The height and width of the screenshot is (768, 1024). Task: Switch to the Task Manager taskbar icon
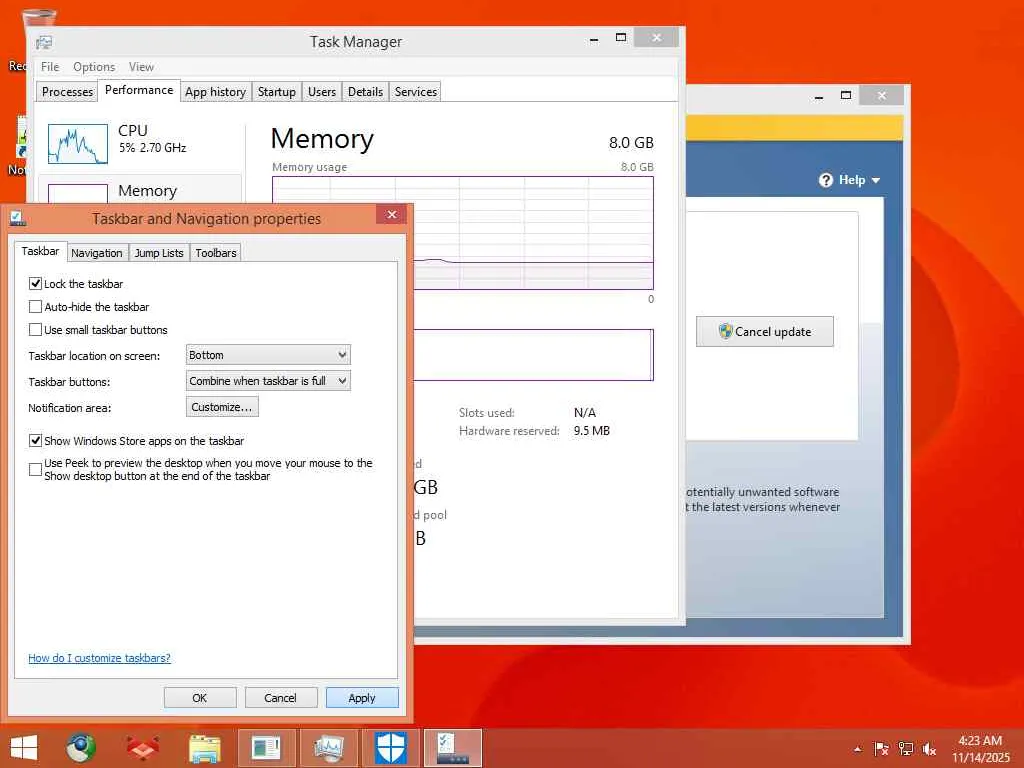(328, 748)
